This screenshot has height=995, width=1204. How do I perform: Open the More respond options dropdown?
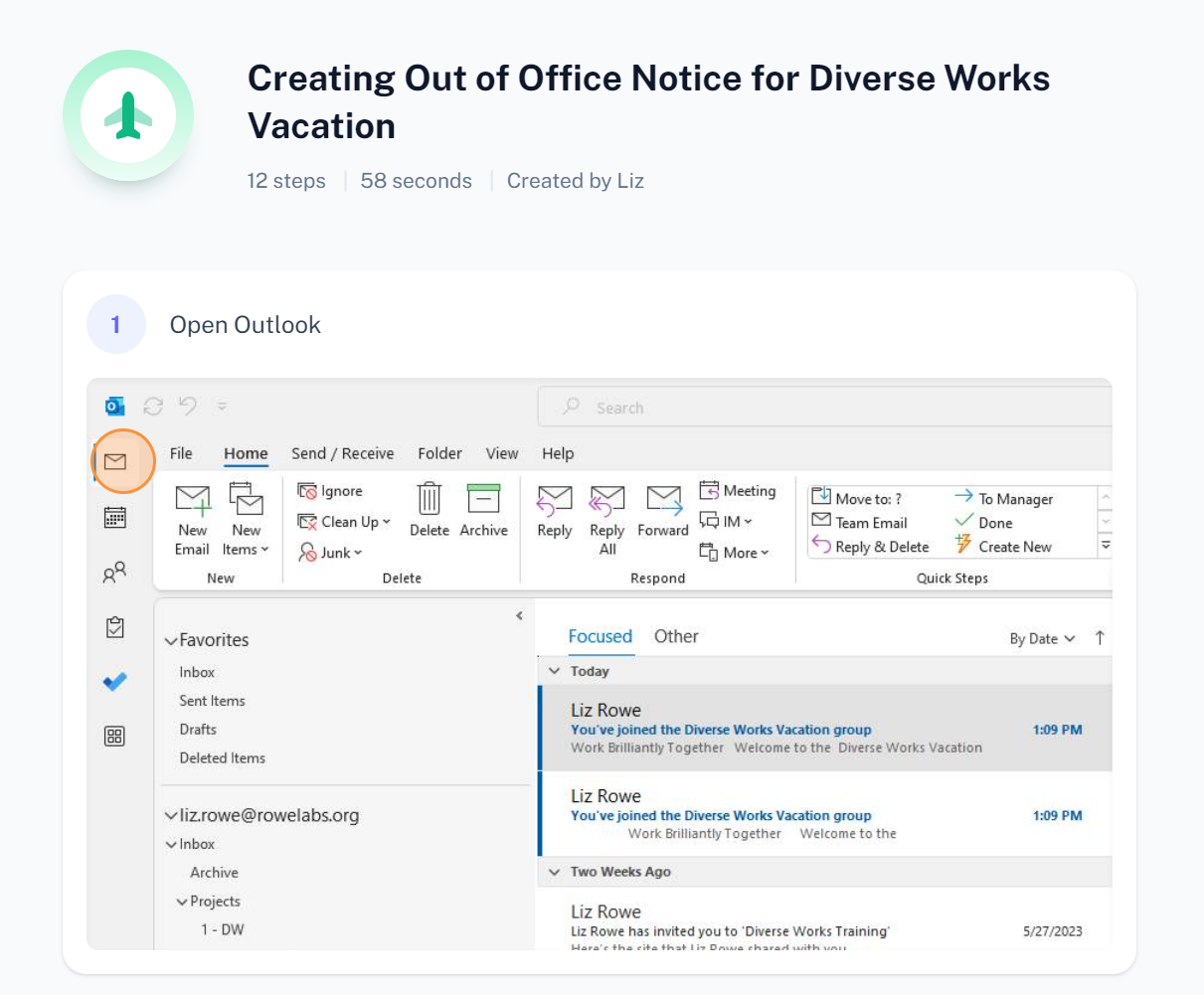[735, 552]
